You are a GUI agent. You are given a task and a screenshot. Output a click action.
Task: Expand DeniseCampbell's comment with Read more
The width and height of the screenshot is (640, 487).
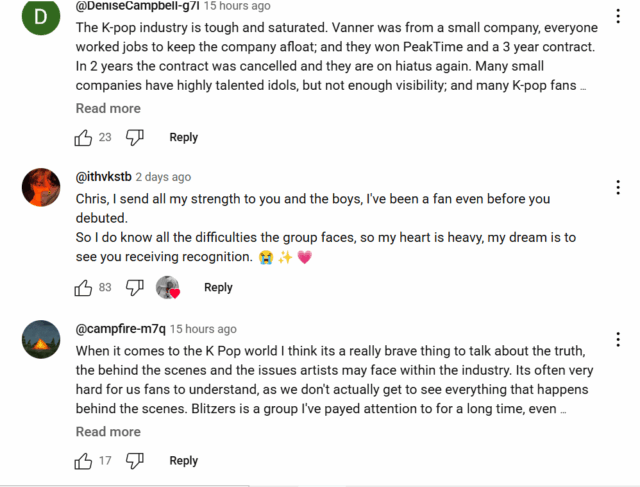(x=108, y=108)
